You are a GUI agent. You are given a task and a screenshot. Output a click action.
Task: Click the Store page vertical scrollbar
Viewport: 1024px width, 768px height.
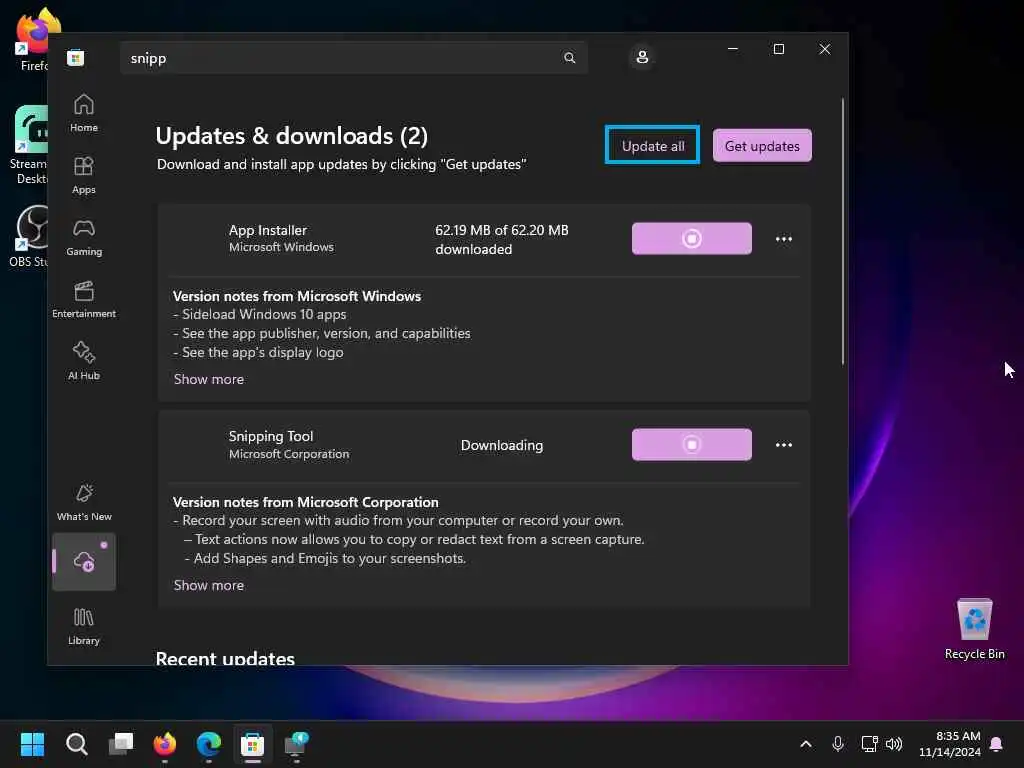(x=842, y=231)
